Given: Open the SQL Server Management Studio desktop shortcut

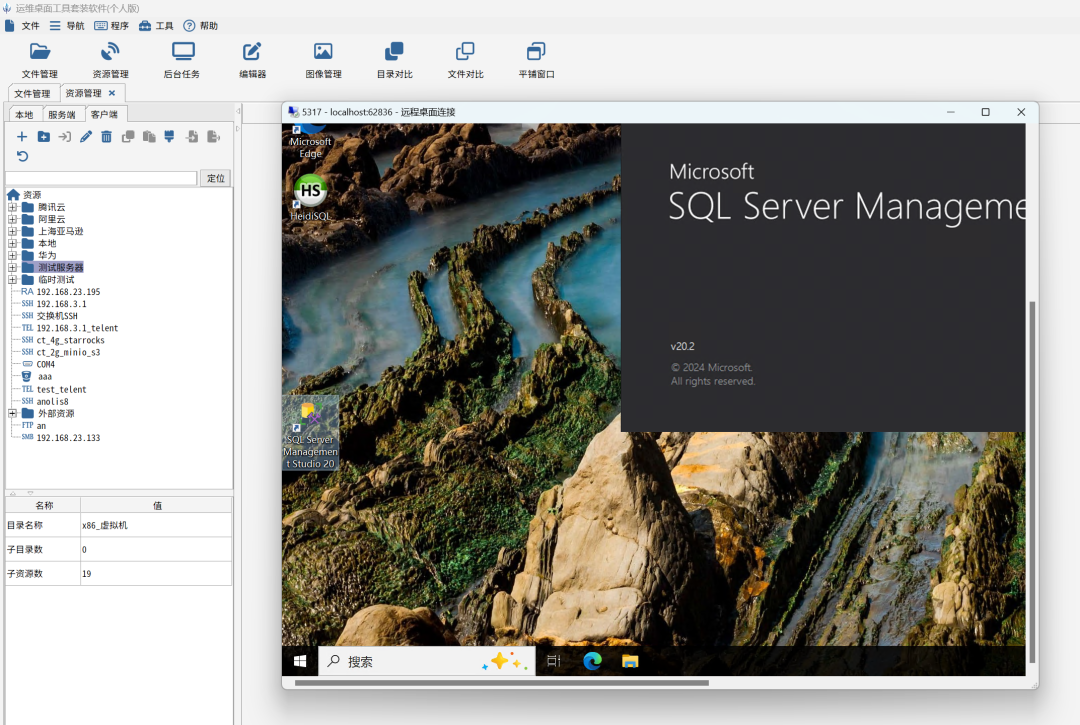Looking at the screenshot, I should click(311, 435).
